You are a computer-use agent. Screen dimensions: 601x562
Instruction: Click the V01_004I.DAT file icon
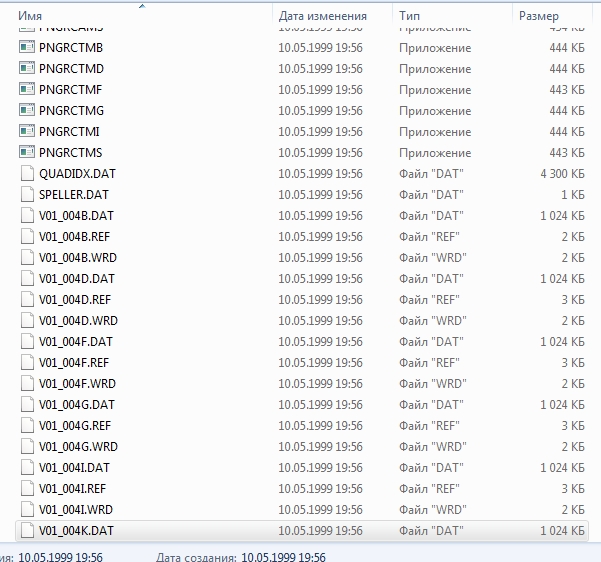pyautogui.click(x=27, y=468)
